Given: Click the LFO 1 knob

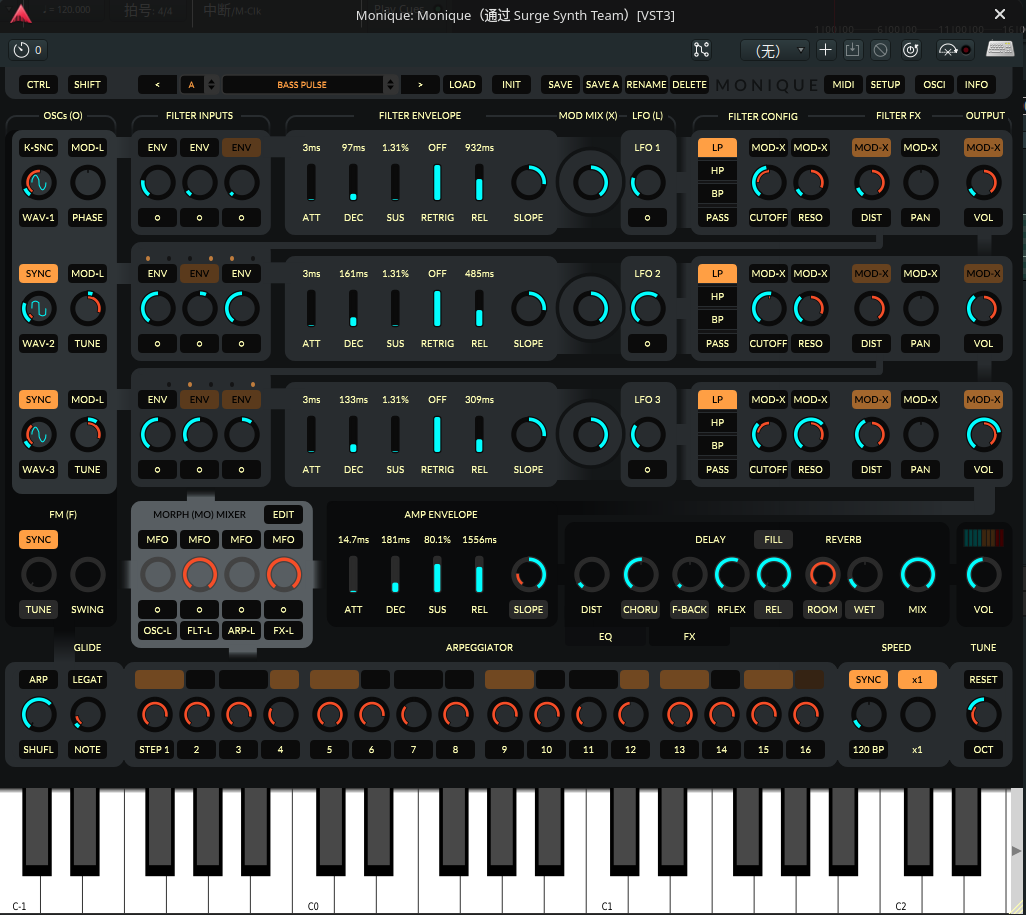Looking at the screenshot, I should 647,183.
